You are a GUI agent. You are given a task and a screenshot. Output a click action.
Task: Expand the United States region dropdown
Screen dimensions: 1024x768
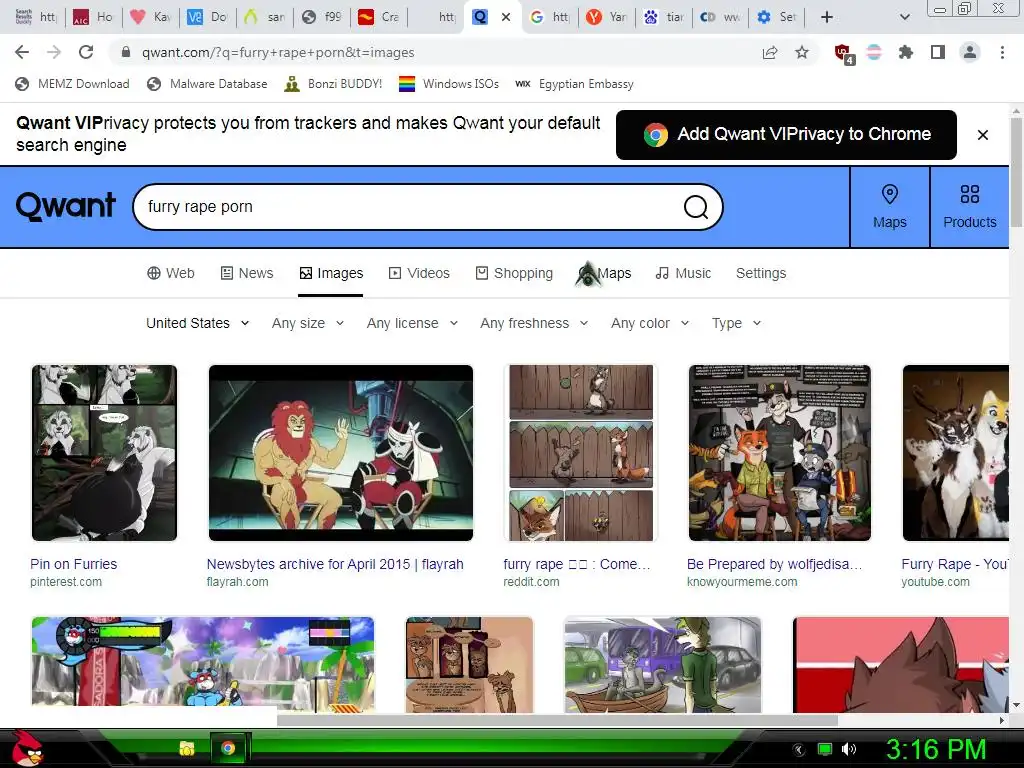pos(197,323)
